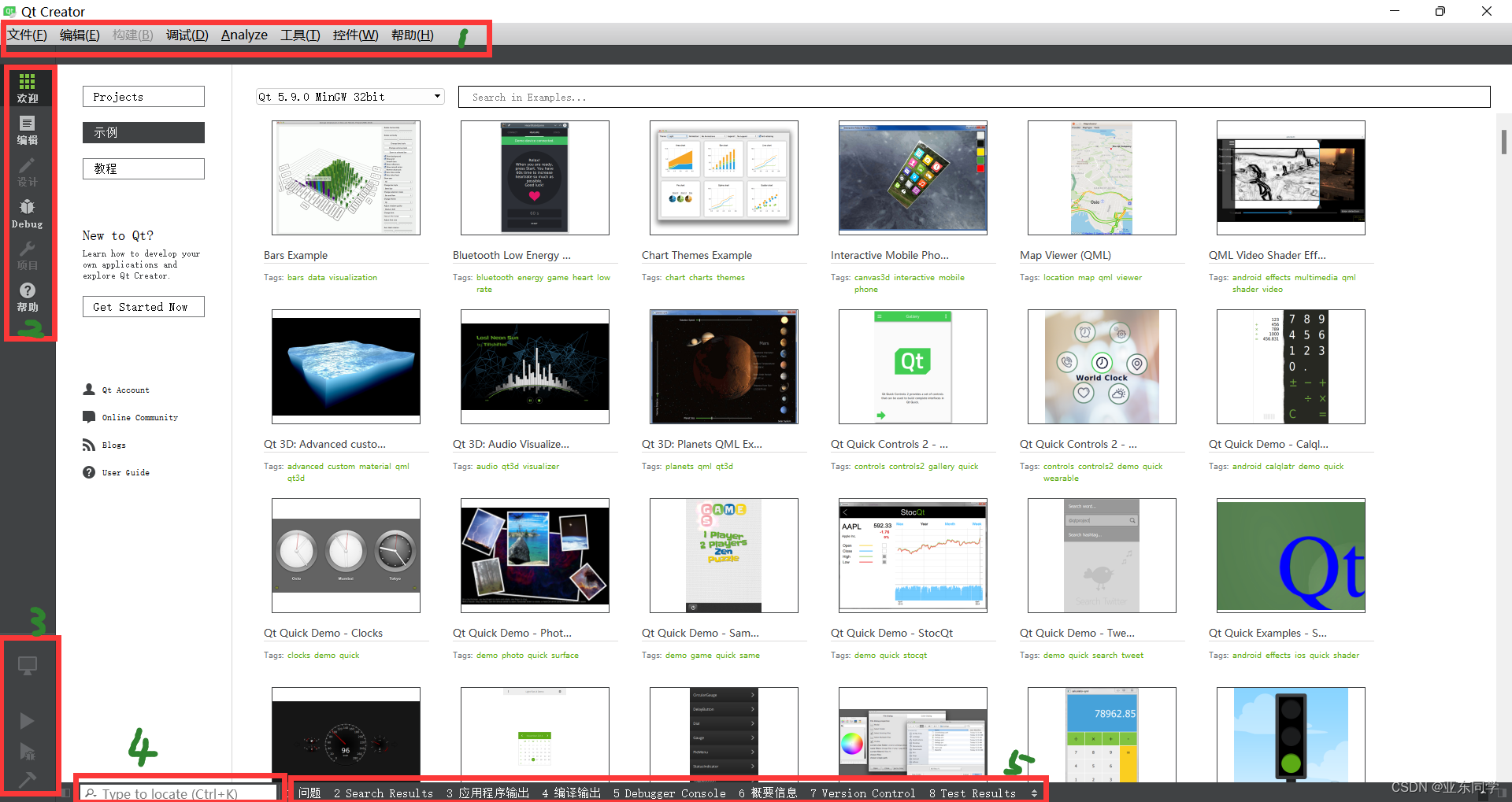Viewport: 1512px width, 802px height.
Task: Open the 控件(W) menu
Action: click(356, 35)
